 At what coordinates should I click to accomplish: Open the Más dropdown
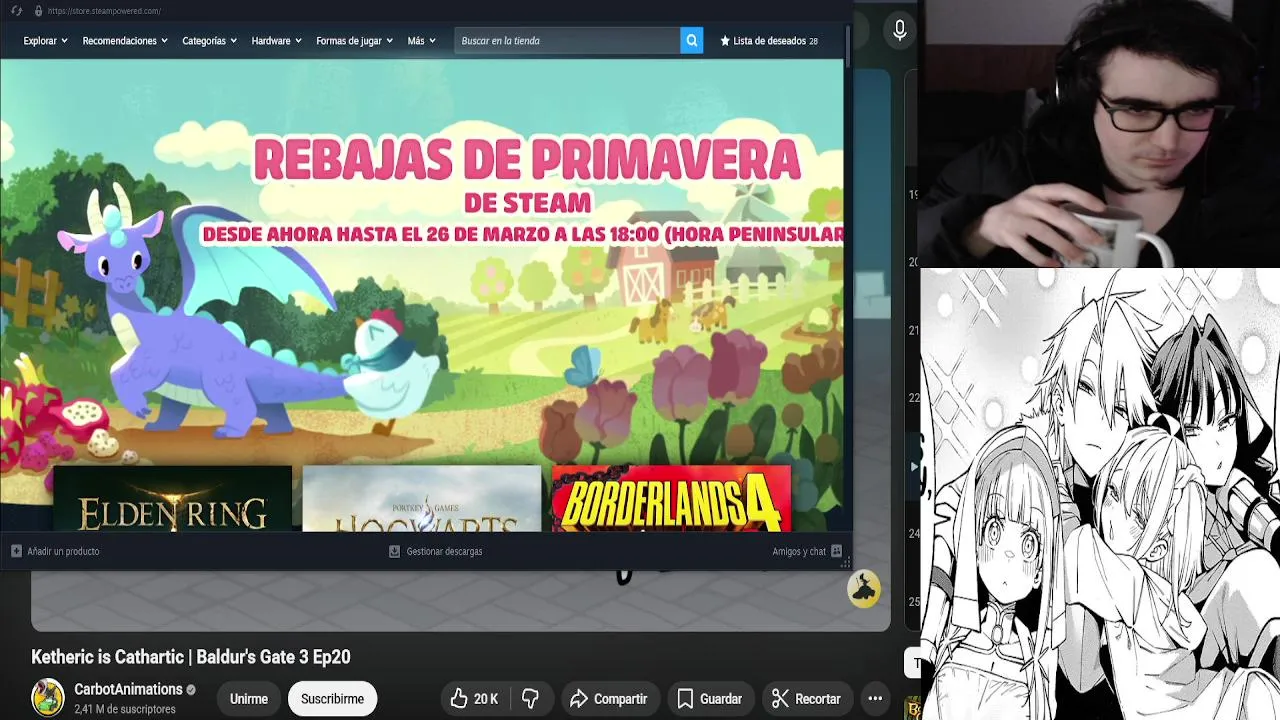421,41
